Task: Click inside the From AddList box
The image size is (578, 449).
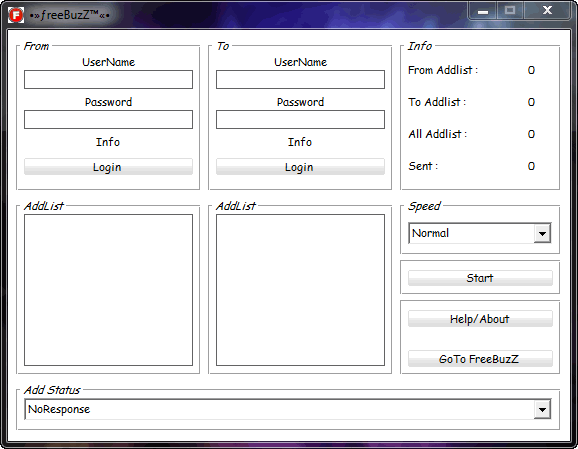Action: click(x=108, y=290)
